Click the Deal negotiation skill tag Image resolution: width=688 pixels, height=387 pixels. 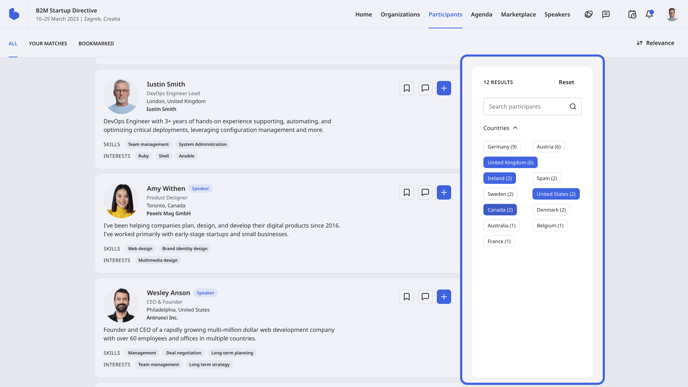183,353
